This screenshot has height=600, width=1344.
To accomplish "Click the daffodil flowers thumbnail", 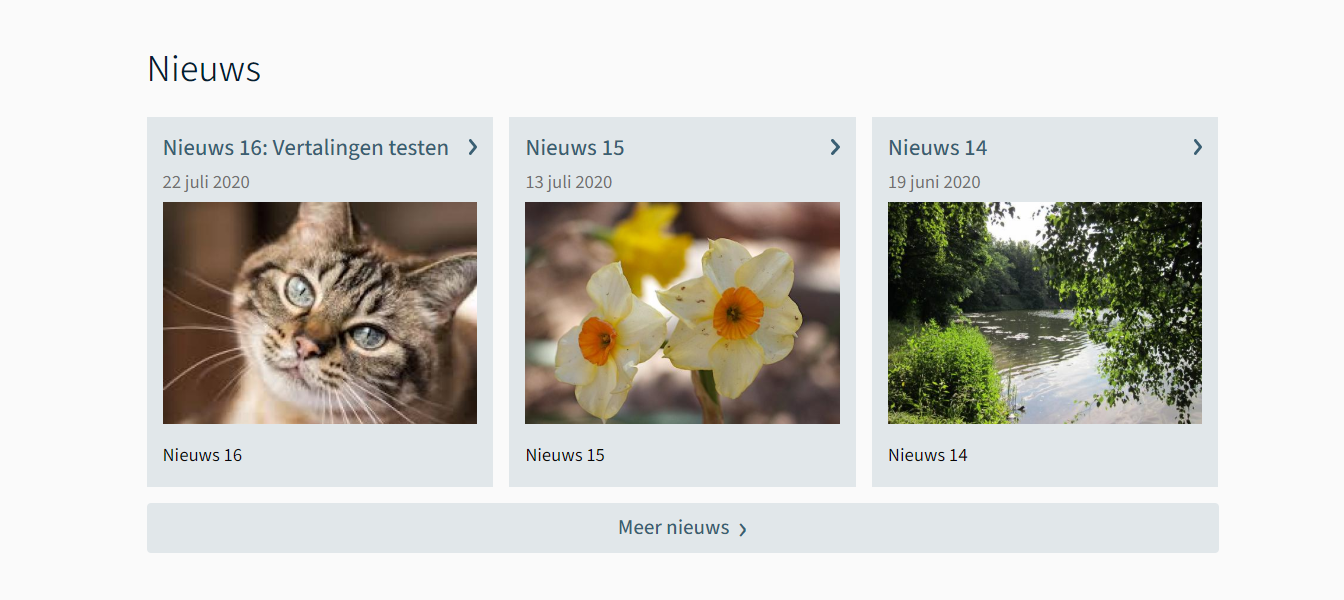I will (x=682, y=313).
